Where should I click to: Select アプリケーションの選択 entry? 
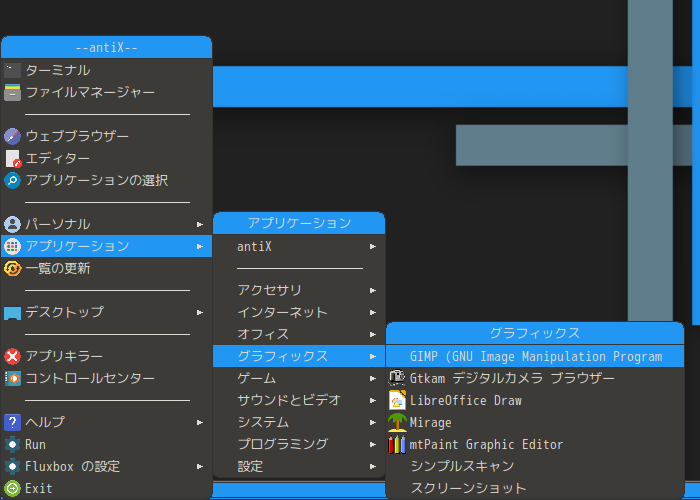(x=106, y=180)
